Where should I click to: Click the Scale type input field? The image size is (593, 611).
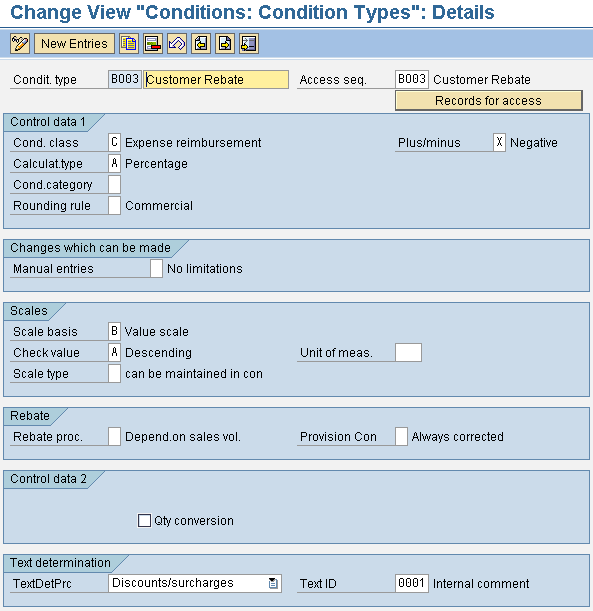pyautogui.click(x=114, y=373)
